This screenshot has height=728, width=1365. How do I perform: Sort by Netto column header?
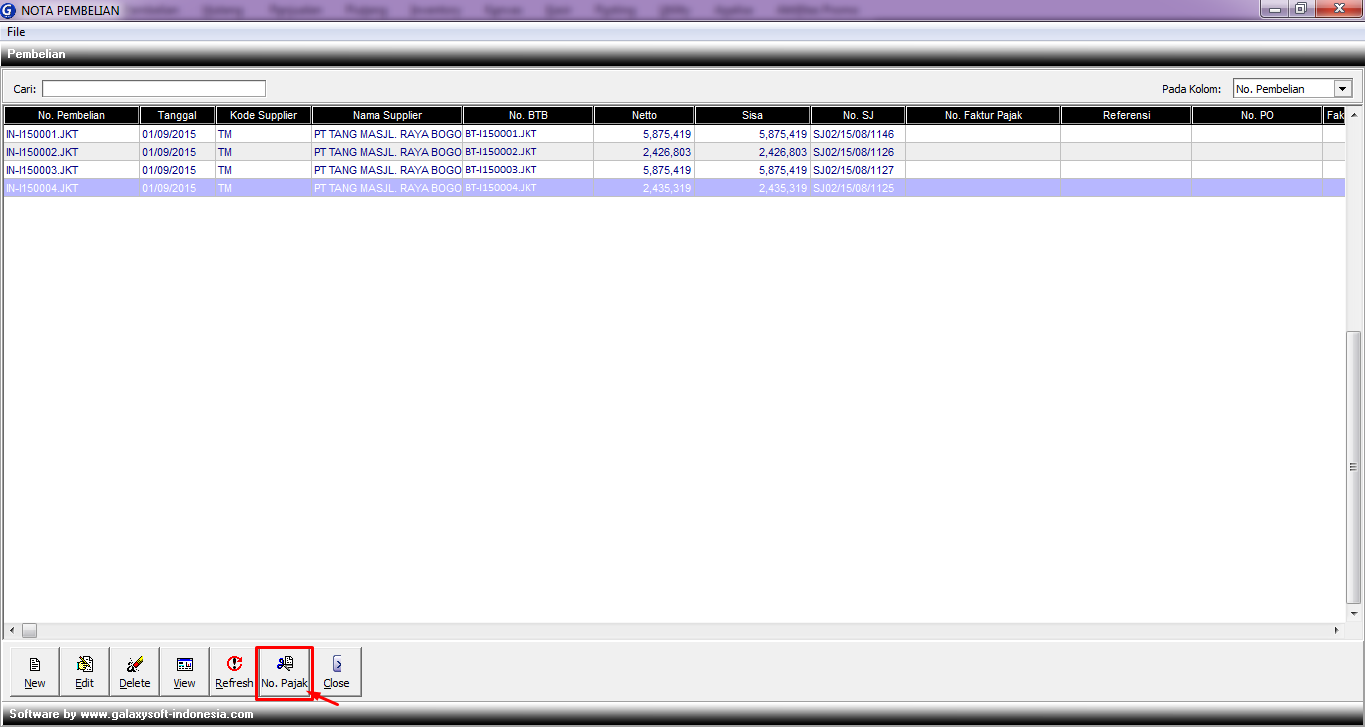644,115
